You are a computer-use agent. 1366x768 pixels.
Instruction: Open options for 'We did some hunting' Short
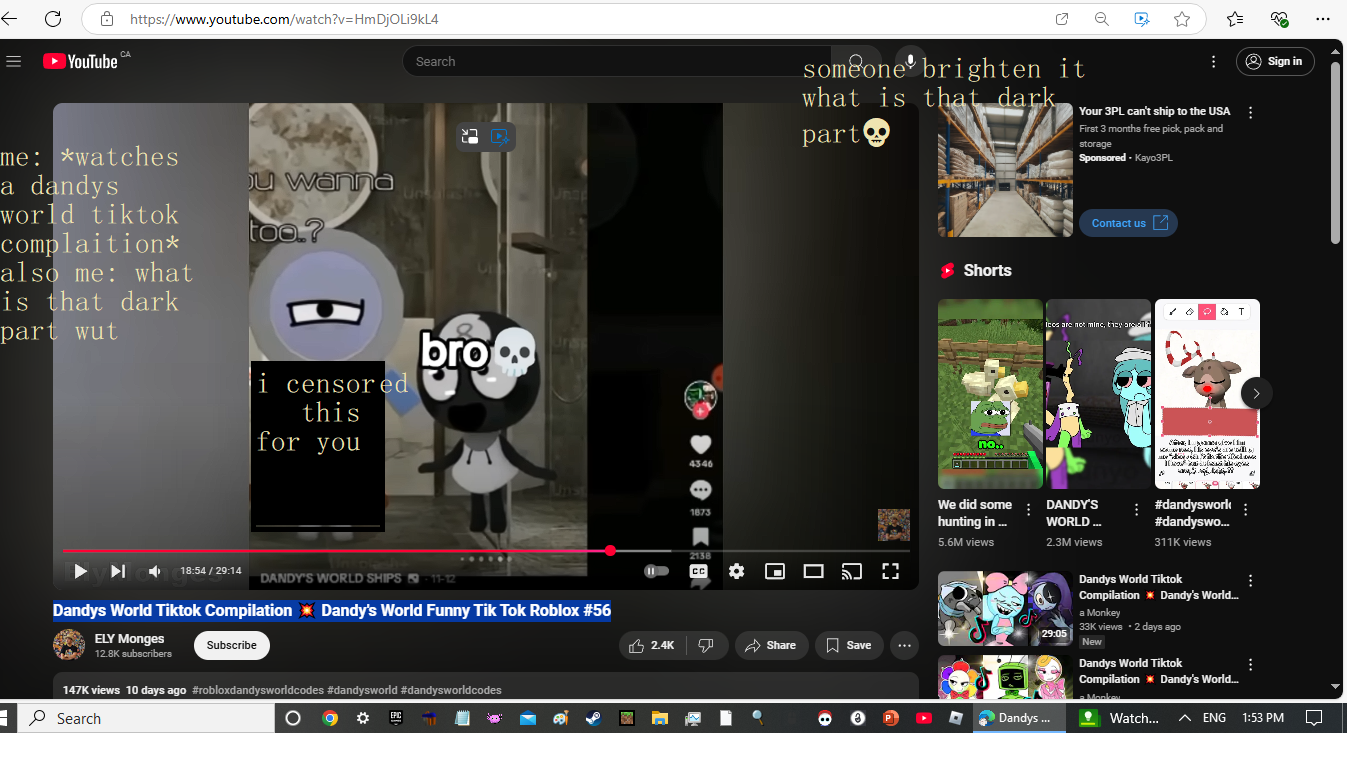[1028, 510]
